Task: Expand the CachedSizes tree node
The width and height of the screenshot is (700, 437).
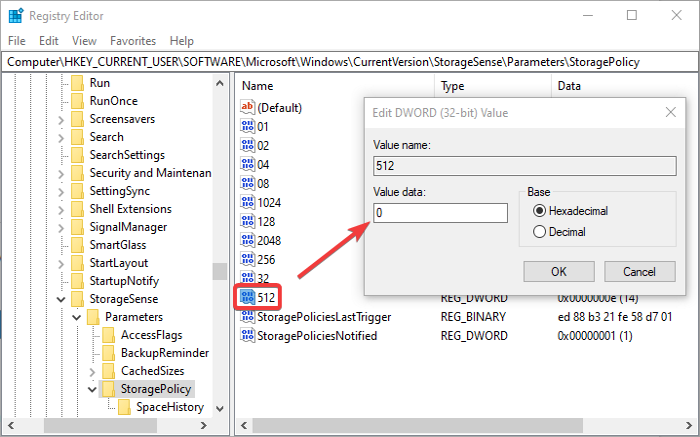Action: (92, 371)
